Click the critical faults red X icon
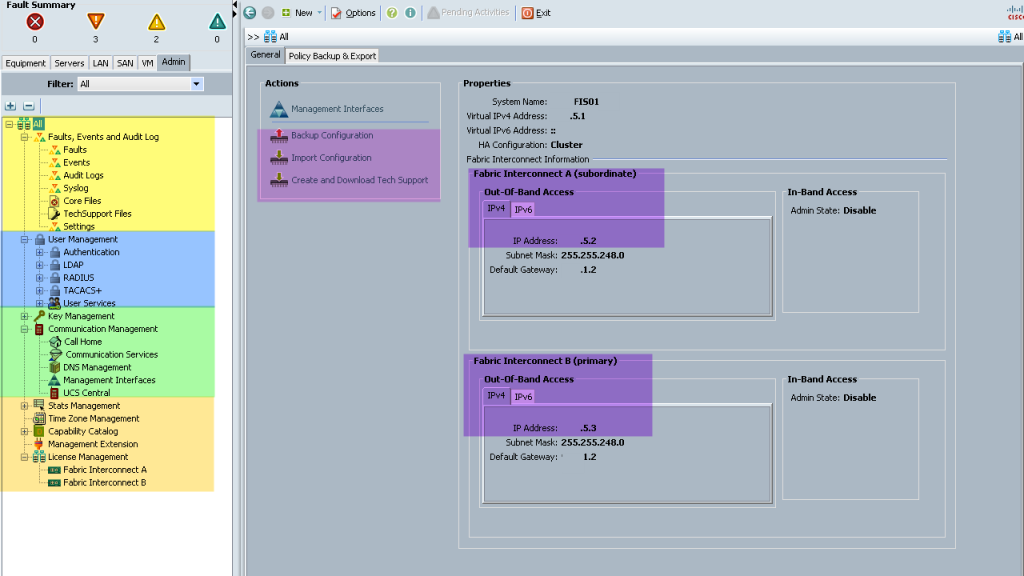The height and width of the screenshot is (576, 1024). tap(35, 22)
